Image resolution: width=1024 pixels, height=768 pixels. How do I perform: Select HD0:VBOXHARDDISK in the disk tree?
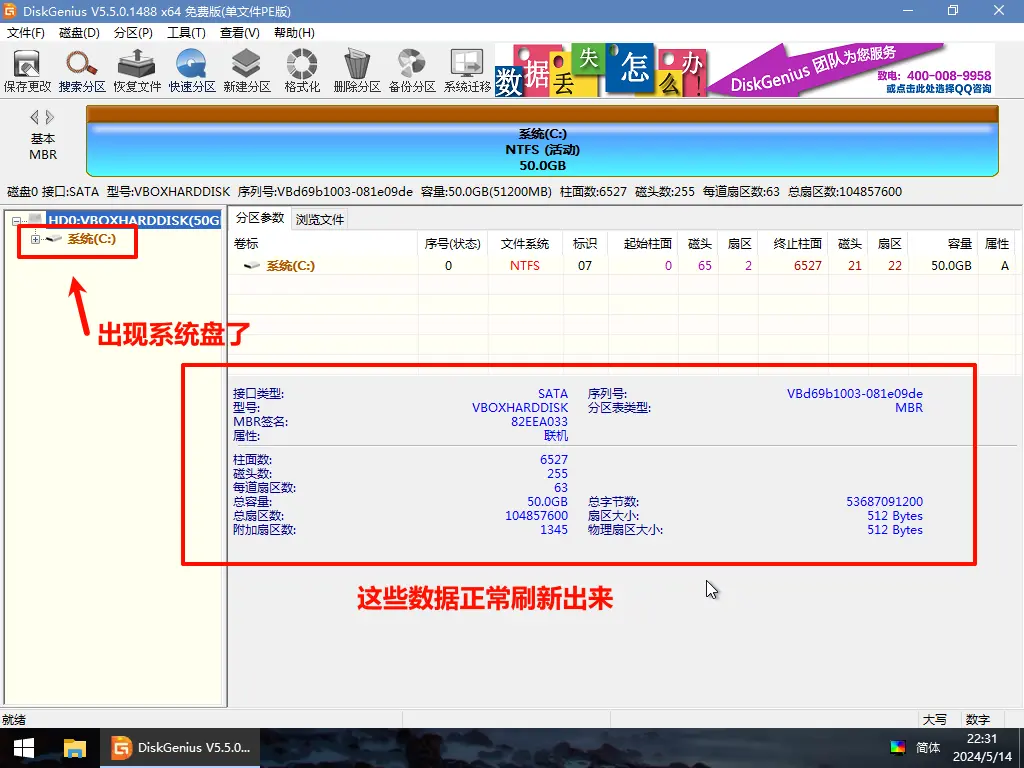coord(134,221)
